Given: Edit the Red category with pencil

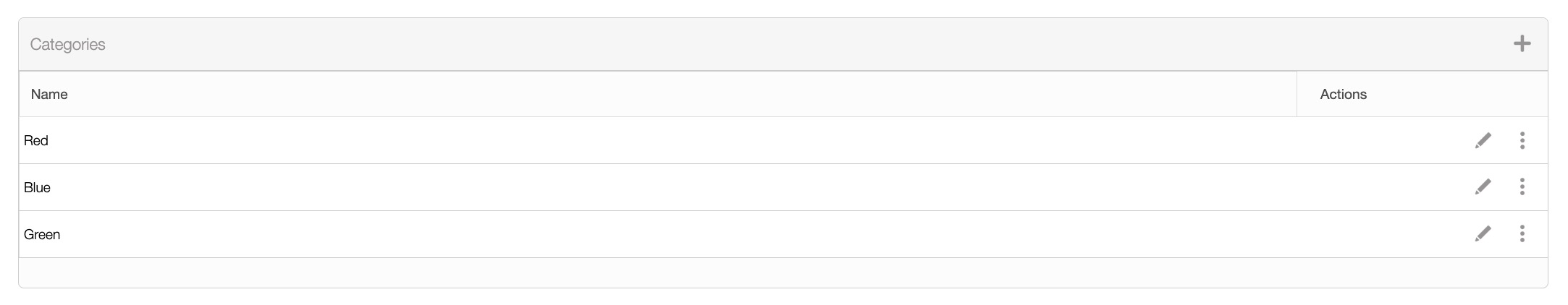Looking at the screenshot, I should click(1483, 140).
